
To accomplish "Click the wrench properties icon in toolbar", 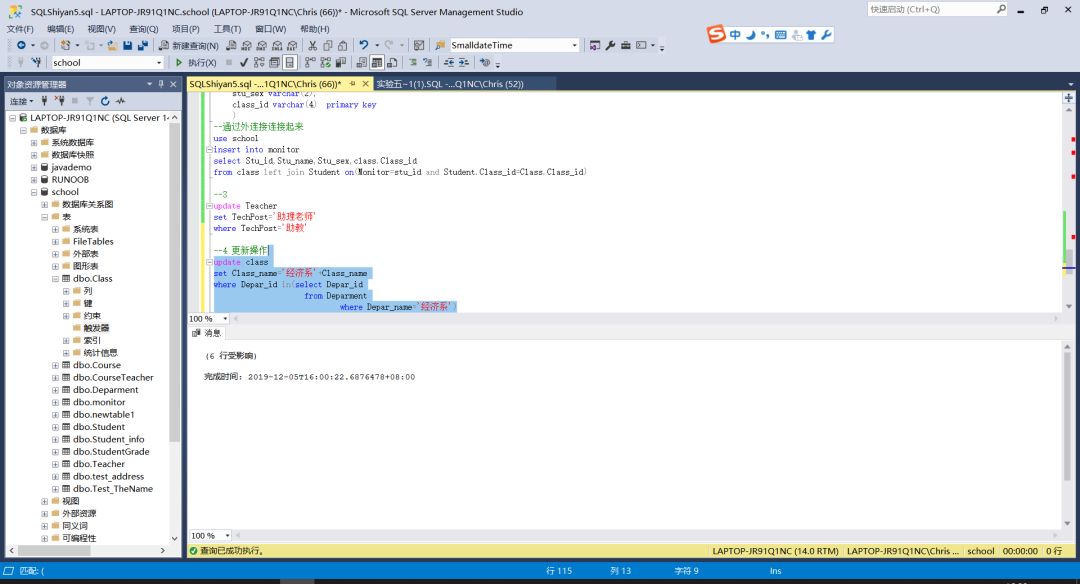I will pyautogui.click(x=610, y=45).
